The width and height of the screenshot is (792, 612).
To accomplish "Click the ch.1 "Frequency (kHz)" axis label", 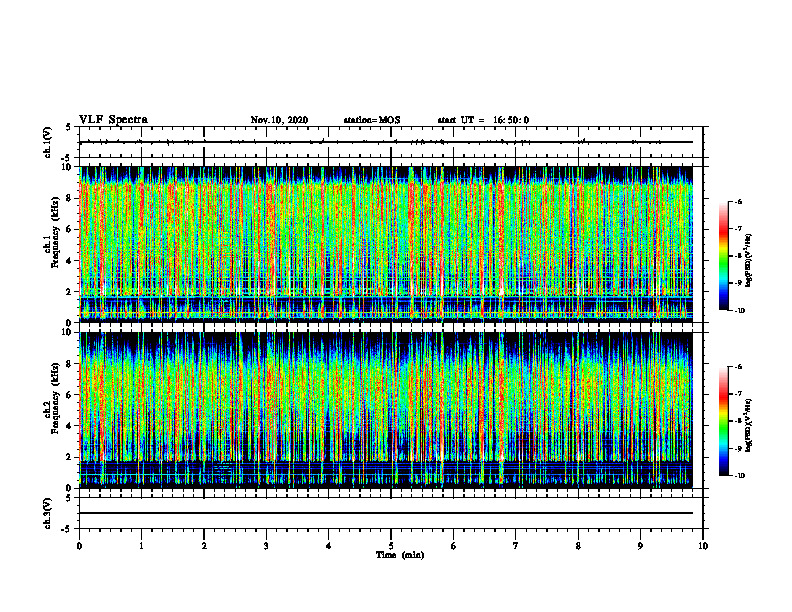I will point(55,232).
